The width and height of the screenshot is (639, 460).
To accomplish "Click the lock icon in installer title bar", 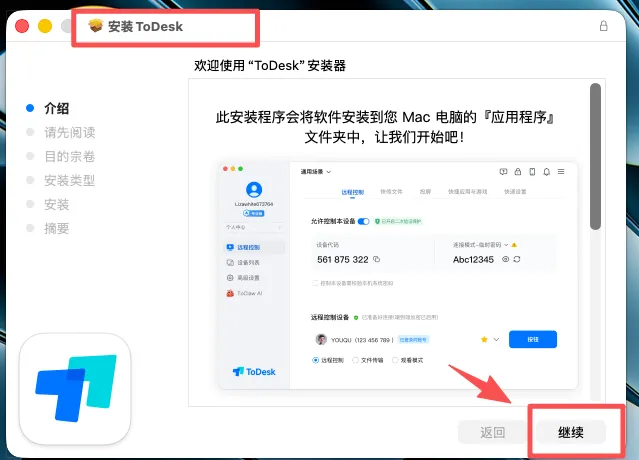I will click(604, 26).
